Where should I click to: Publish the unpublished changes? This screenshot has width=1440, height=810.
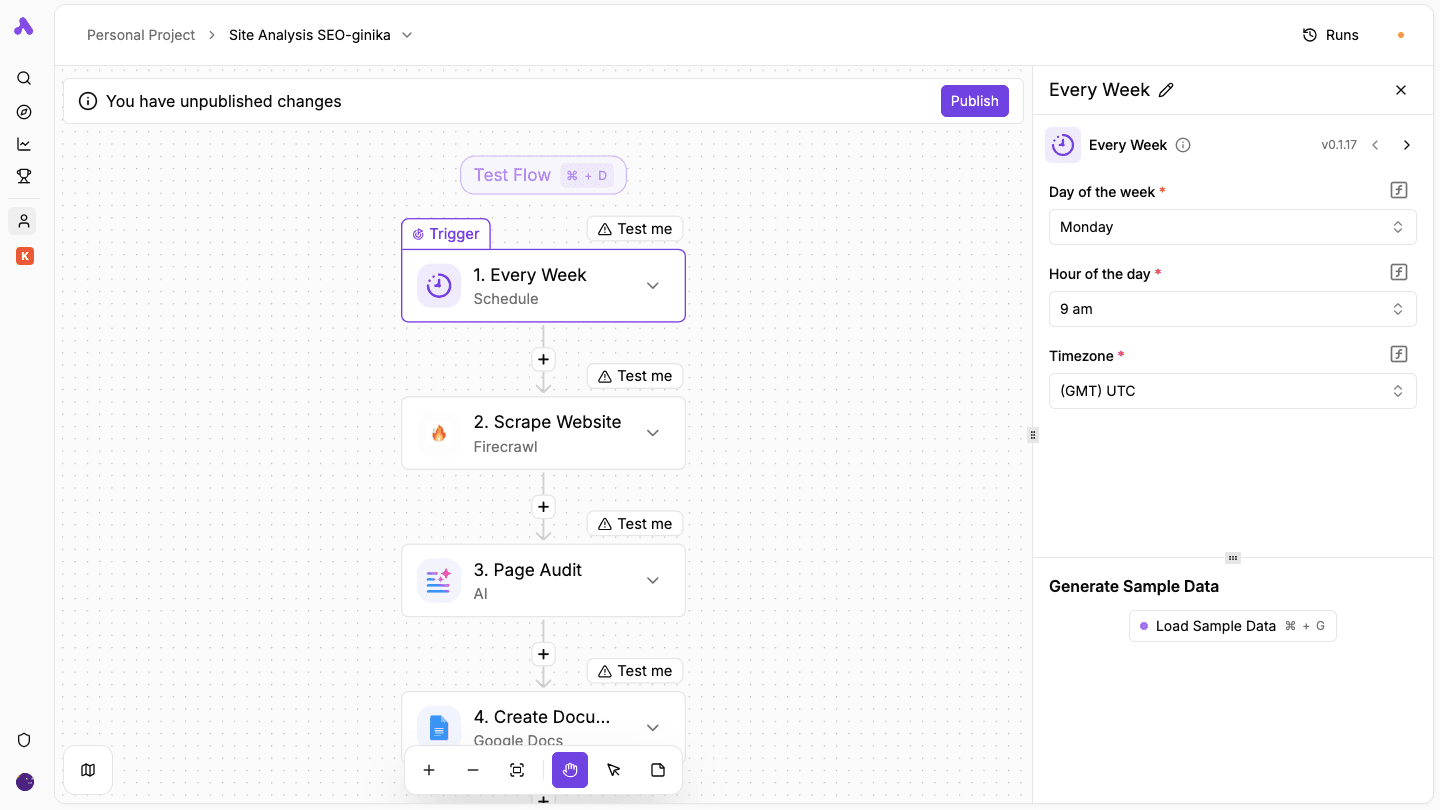[x=974, y=101]
